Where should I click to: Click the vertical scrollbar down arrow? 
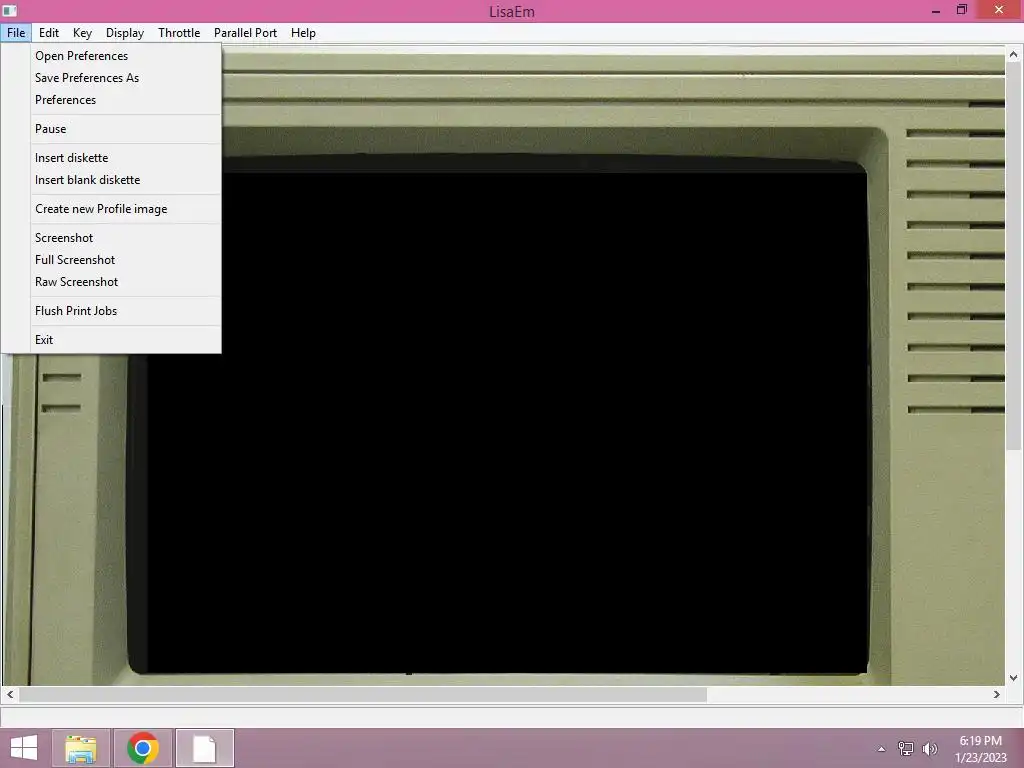1014,678
